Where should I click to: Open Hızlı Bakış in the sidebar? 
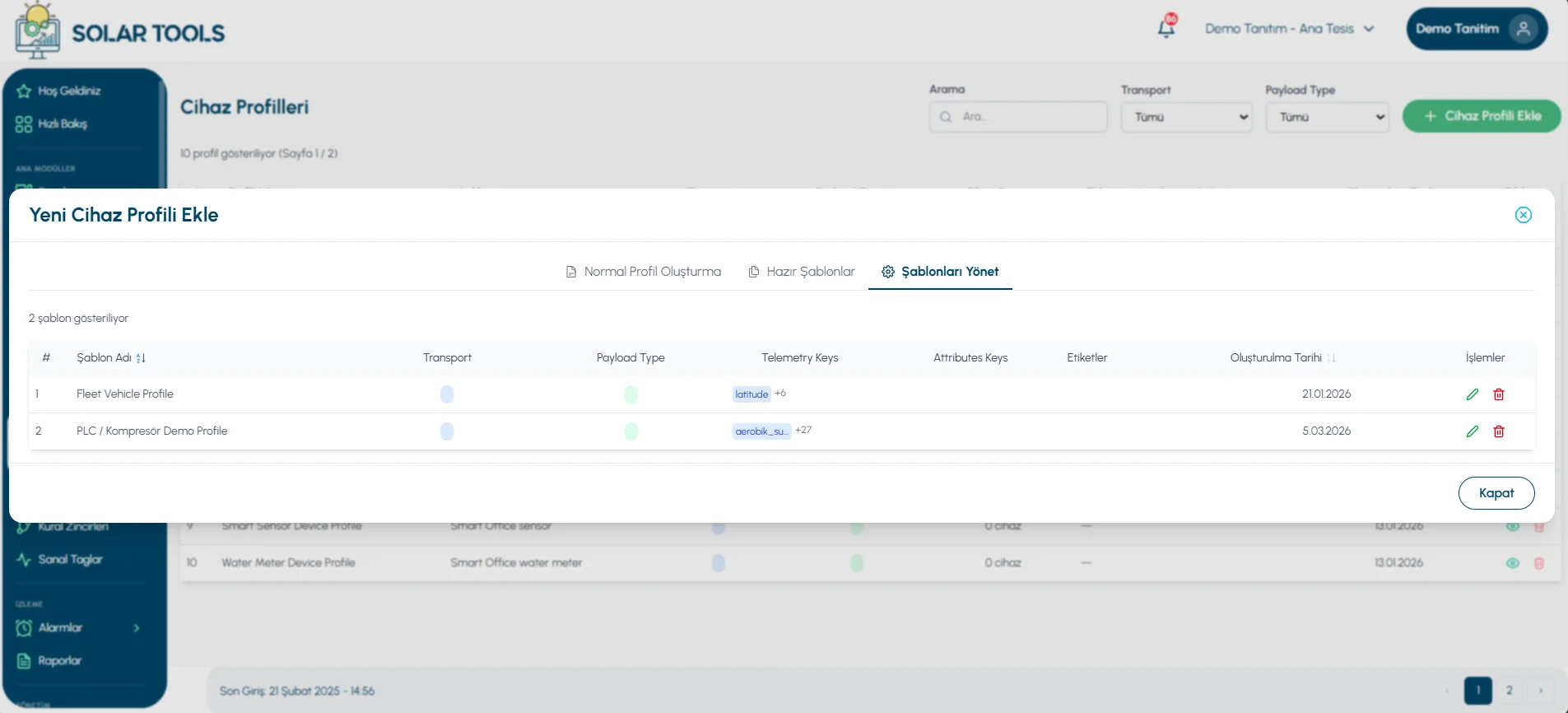pos(63,123)
